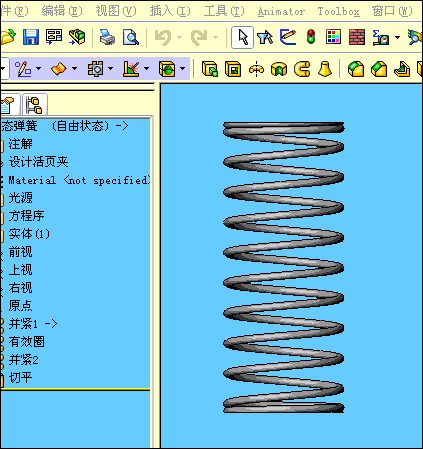
Task: Click the Save floppy disk icon
Action: click(31, 37)
